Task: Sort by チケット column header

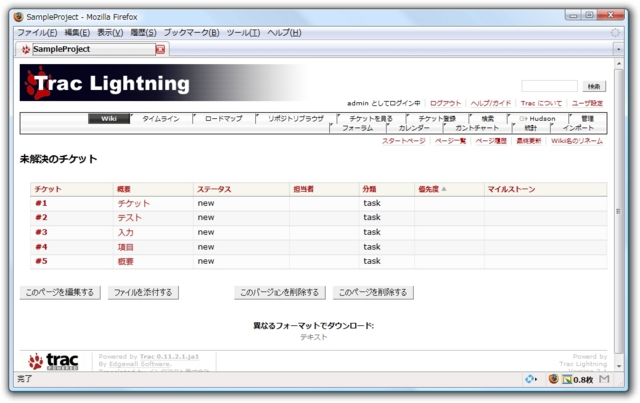Action: pyautogui.click(x=48, y=189)
